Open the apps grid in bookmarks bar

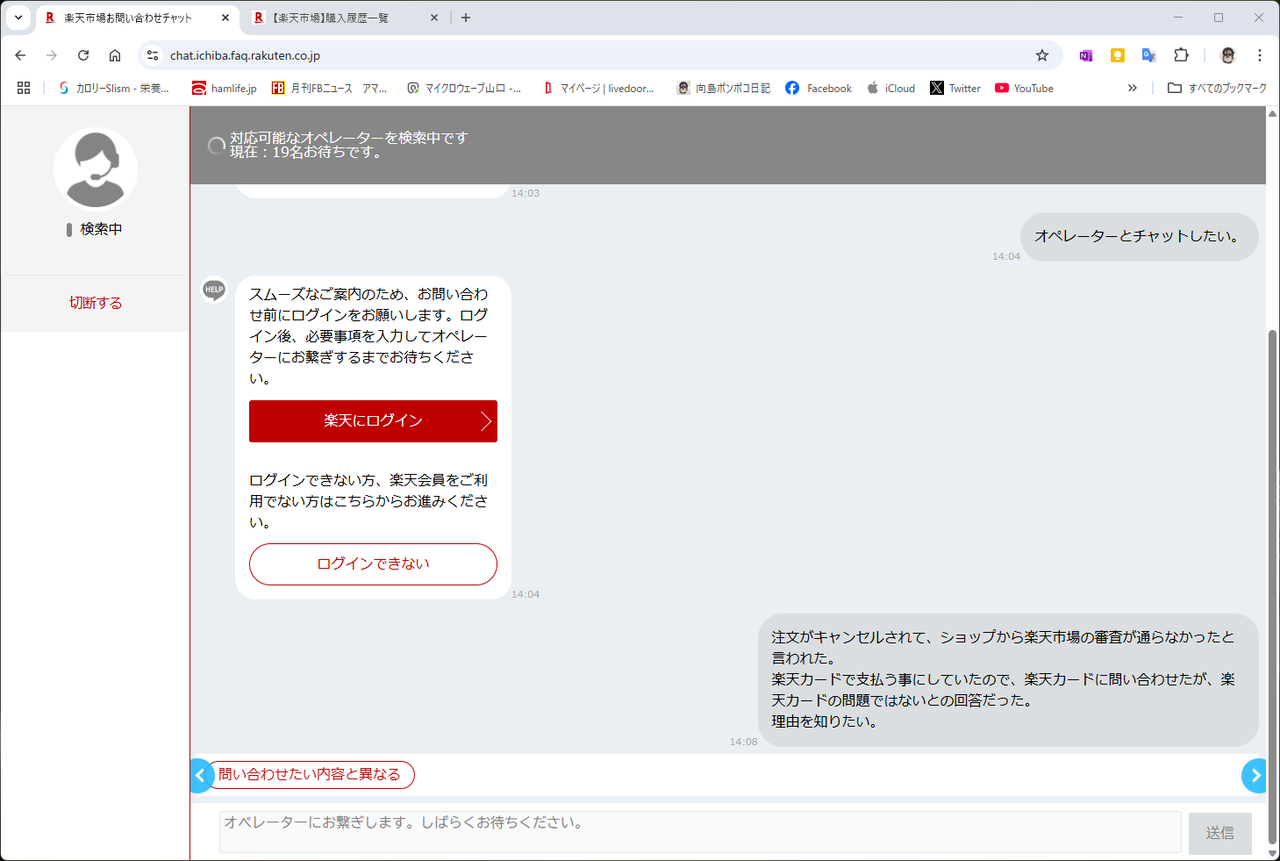(24, 88)
